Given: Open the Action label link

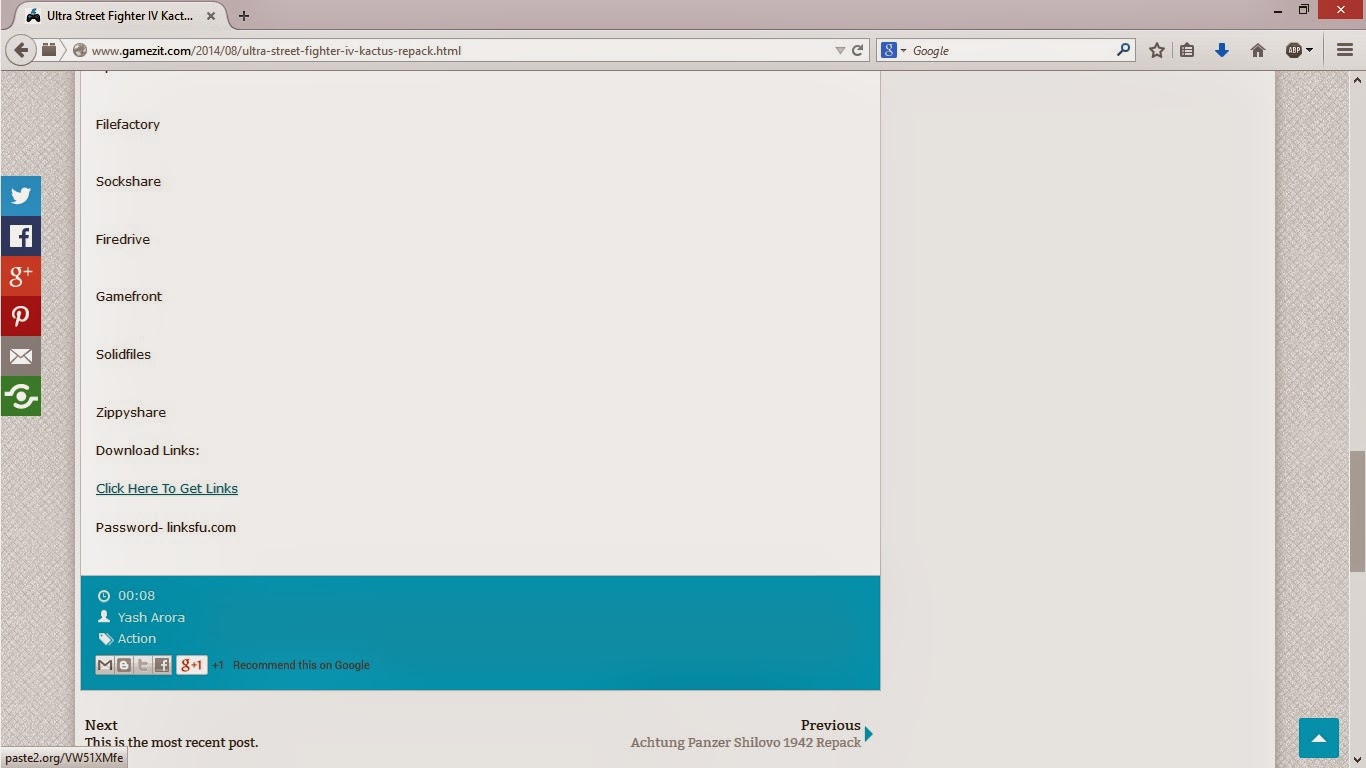Looking at the screenshot, I should pos(137,639).
